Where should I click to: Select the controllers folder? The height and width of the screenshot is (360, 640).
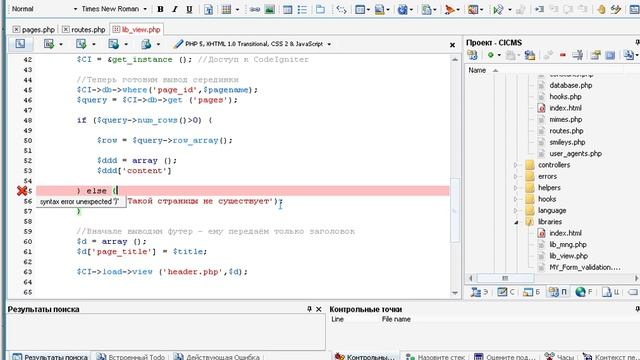pyautogui.click(x=554, y=165)
